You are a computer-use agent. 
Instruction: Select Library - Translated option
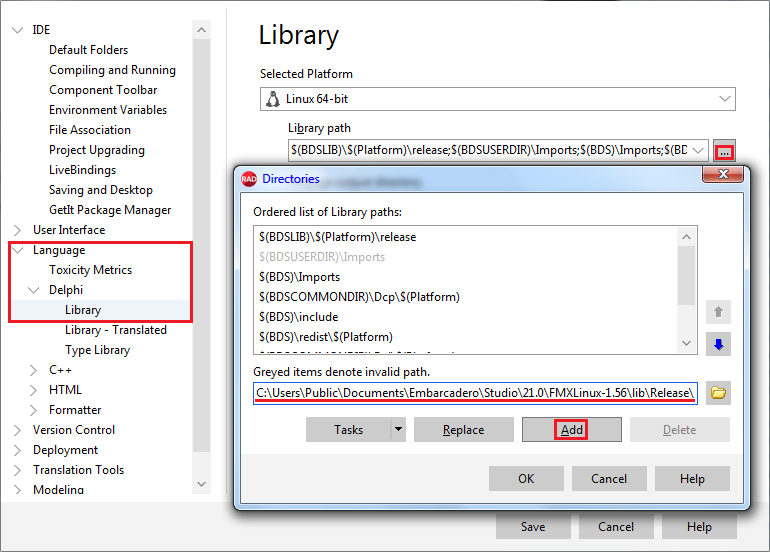[116, 330]
